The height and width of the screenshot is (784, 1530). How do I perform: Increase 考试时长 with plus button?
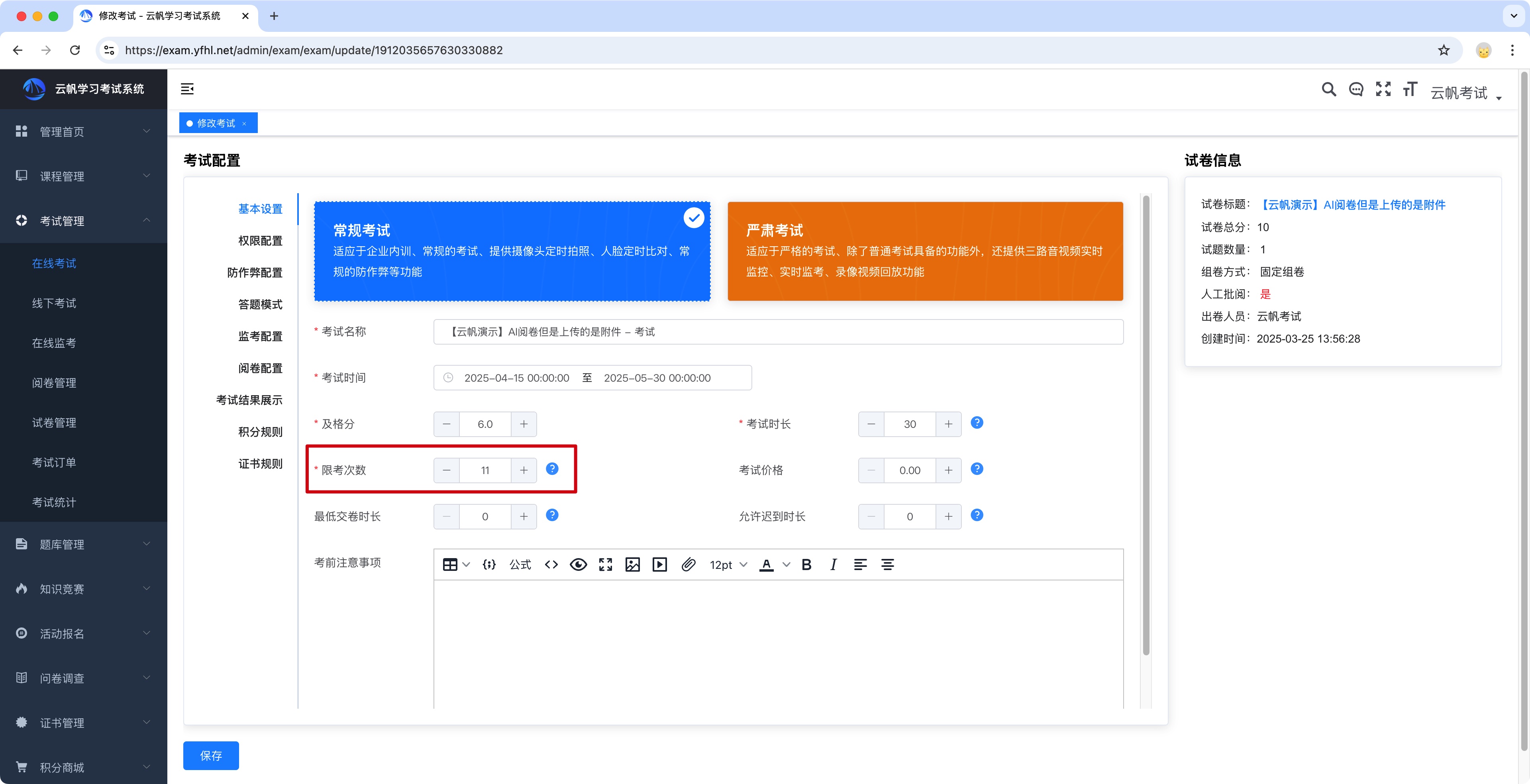pyautogui.click(x=949, y=424)
